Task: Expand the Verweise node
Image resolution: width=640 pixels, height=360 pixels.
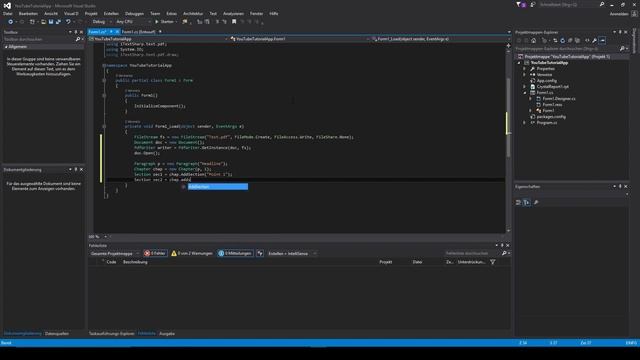Action: coord(524,75)
